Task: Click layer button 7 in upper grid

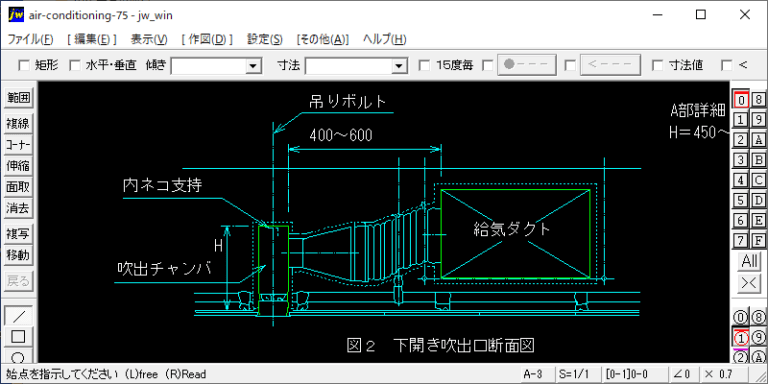Action: pyautogui.click(x=741, y=240)
